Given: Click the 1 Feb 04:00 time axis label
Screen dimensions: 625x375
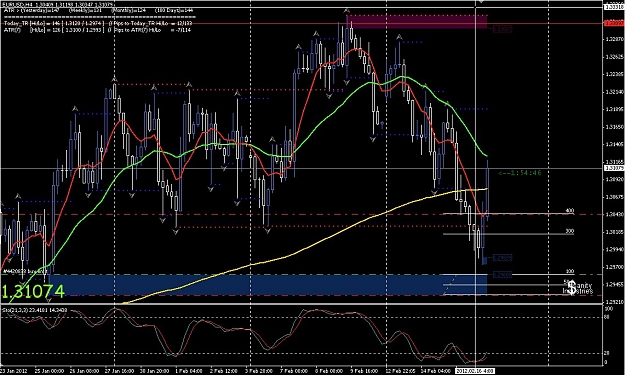Looking at the screenshot, I should click(x=189, y=371).
